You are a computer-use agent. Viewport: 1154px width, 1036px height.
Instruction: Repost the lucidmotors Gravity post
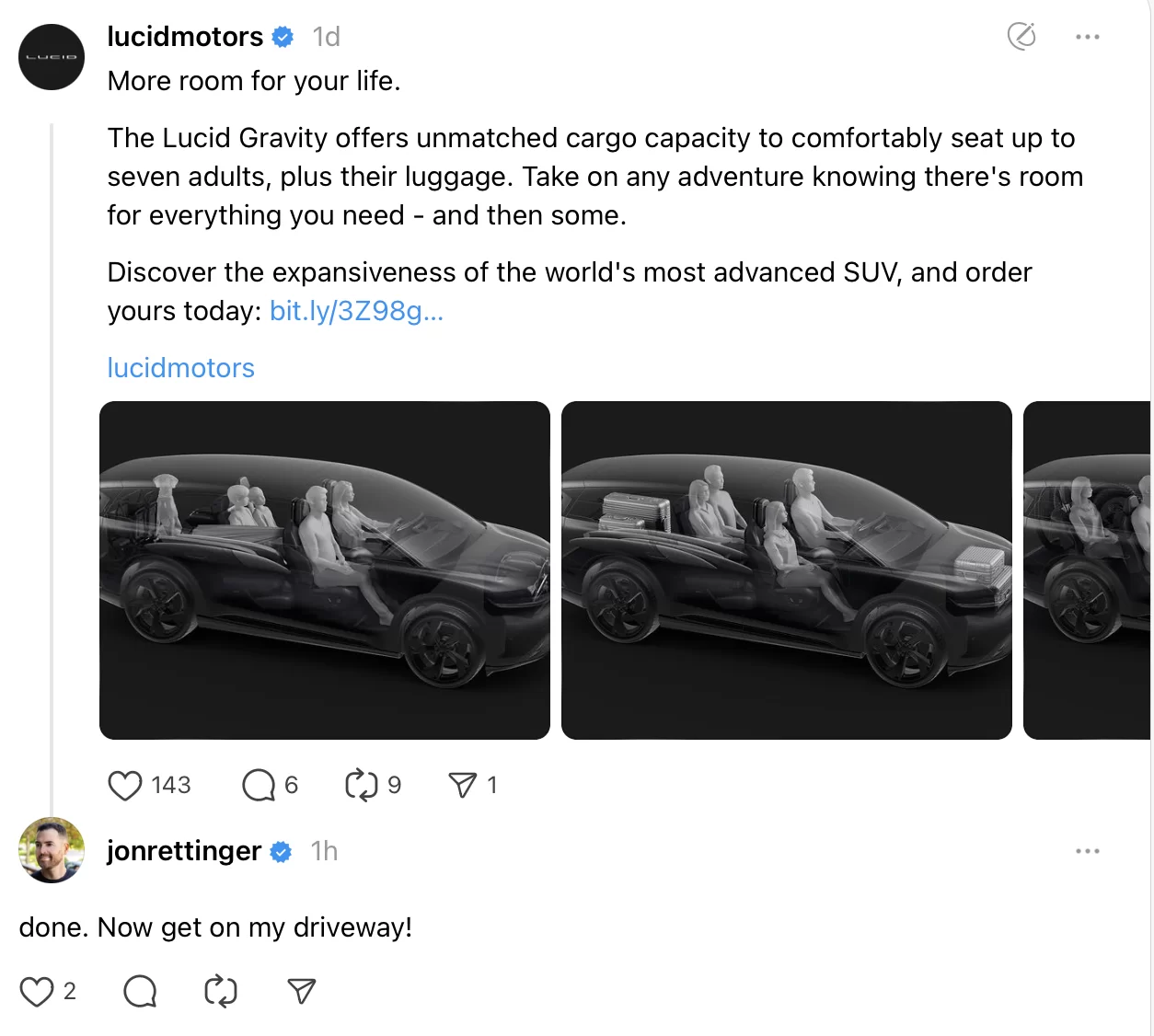(x=361, y=785)
